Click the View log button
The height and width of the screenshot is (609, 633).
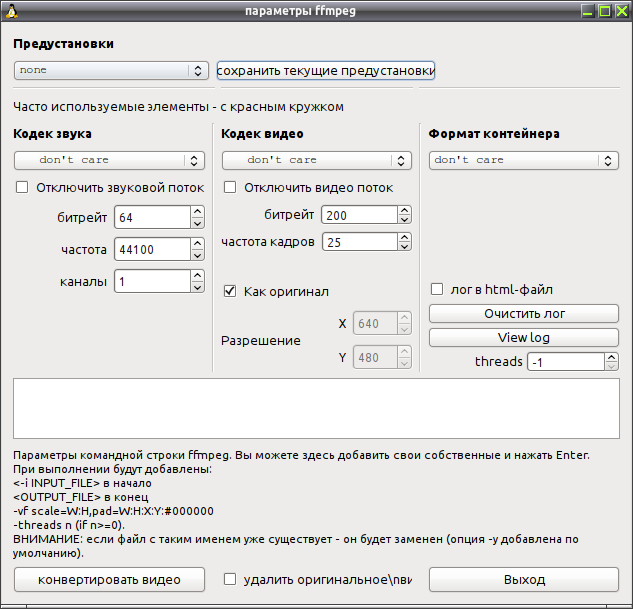[x=524, y=337]
